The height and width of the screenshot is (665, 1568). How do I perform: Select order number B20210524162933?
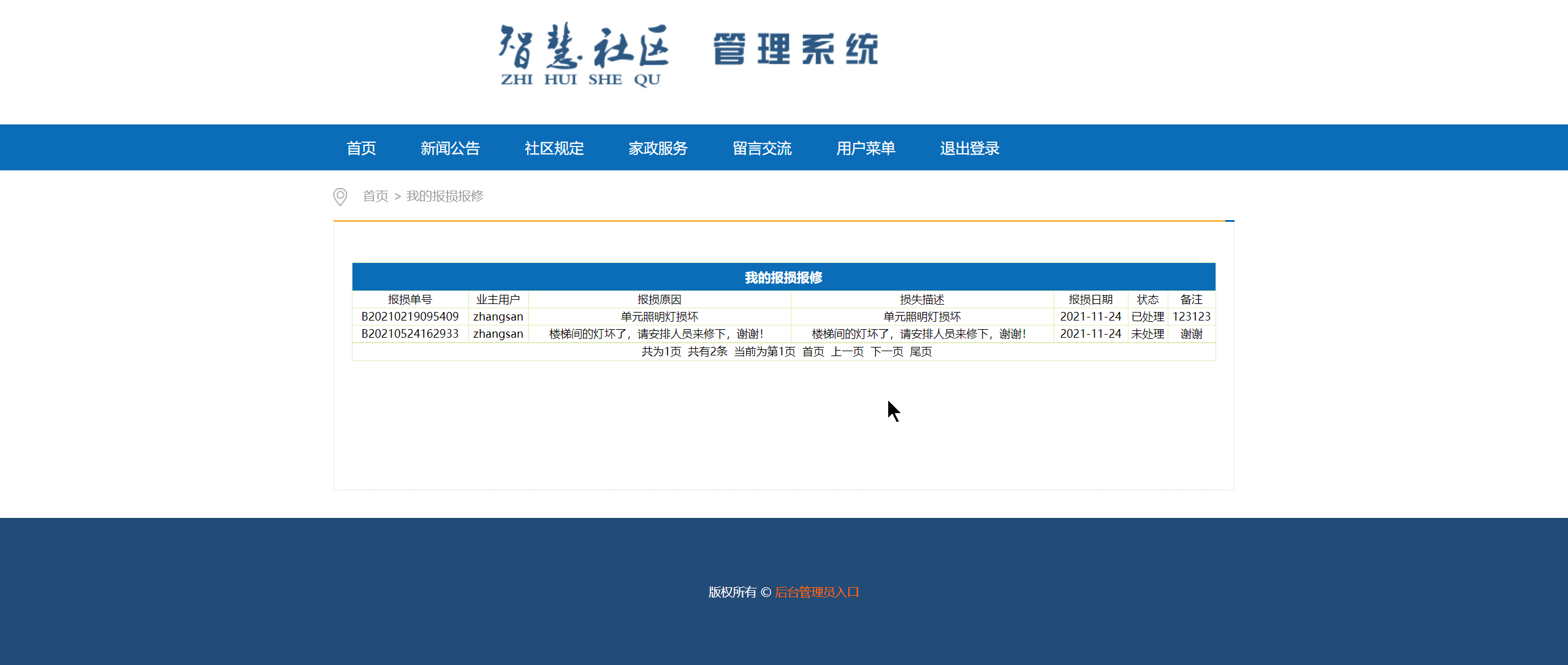click(x=410, y=334)
